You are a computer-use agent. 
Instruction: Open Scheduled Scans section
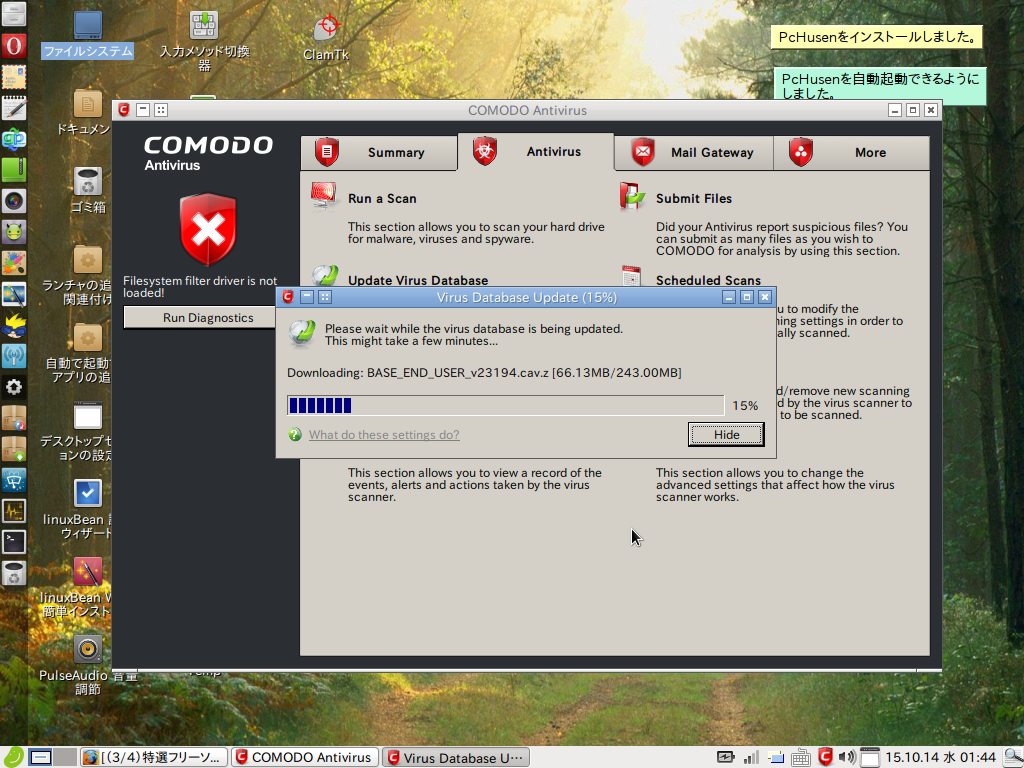(x=708, y=280)
